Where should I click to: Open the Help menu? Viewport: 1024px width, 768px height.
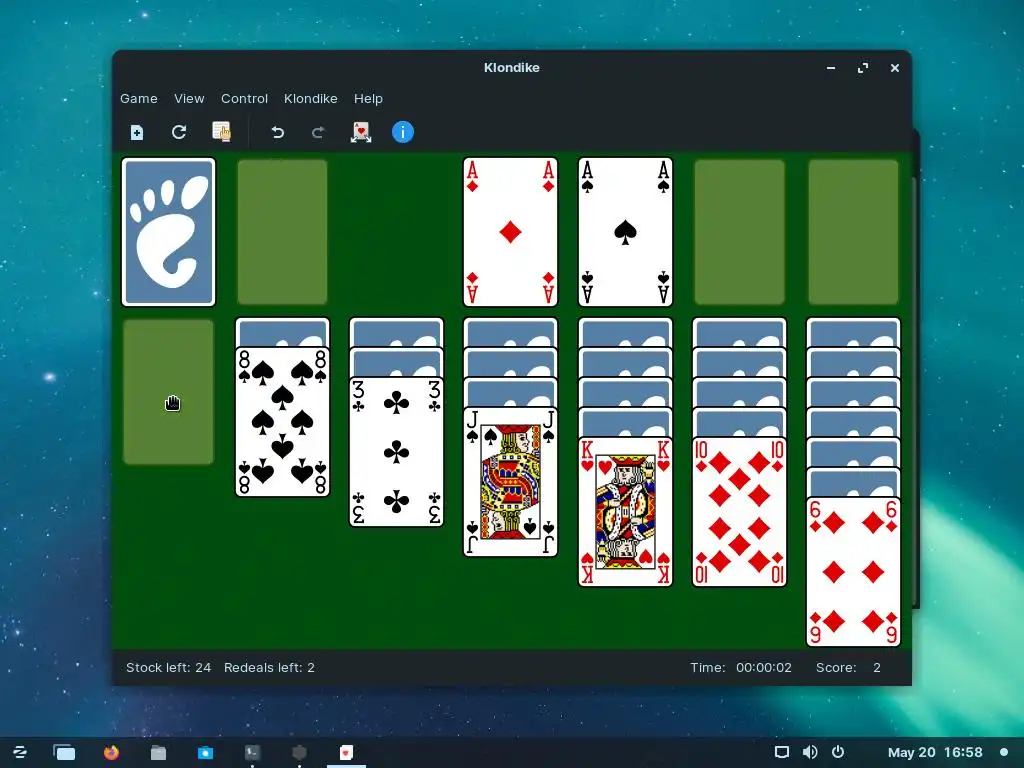click(368, 99)
